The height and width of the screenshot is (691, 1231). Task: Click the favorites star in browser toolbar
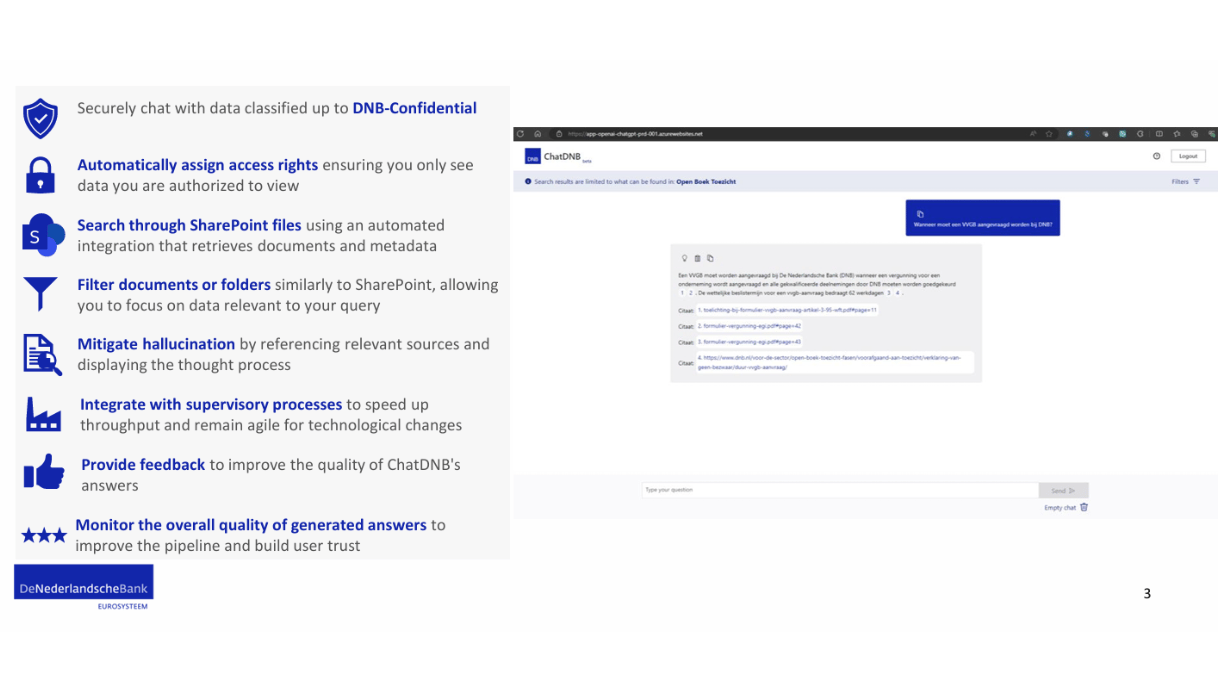point(1049,133)
